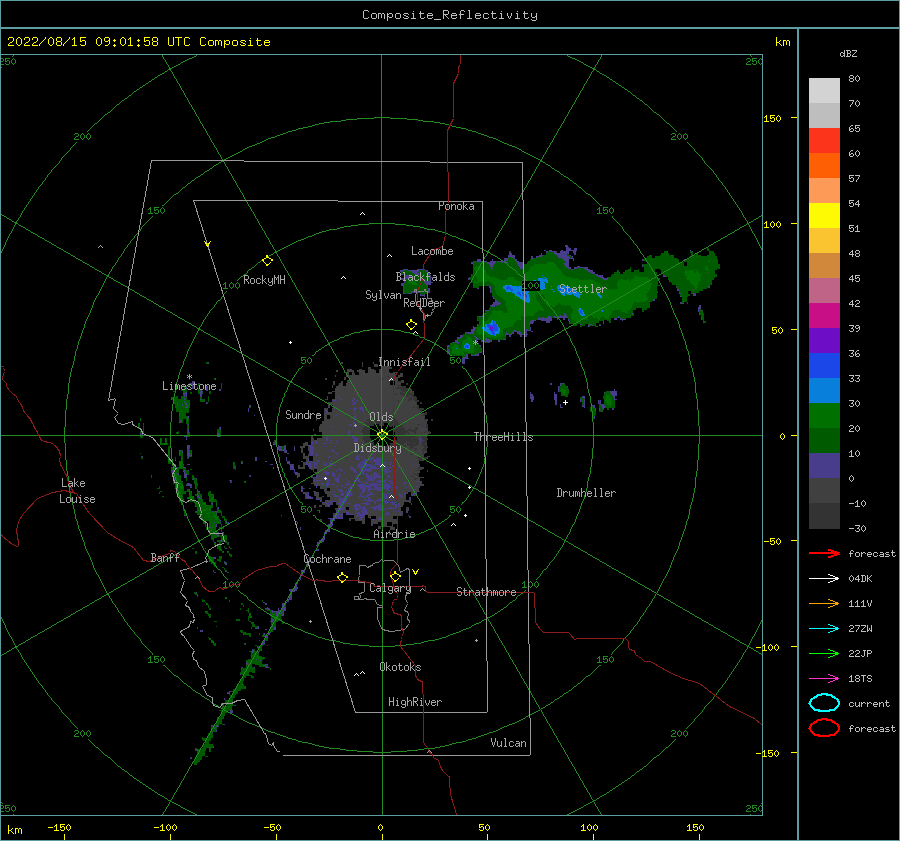Click the Sylvan label
This screenshot has height=841, width=900.
click(383, 295)
